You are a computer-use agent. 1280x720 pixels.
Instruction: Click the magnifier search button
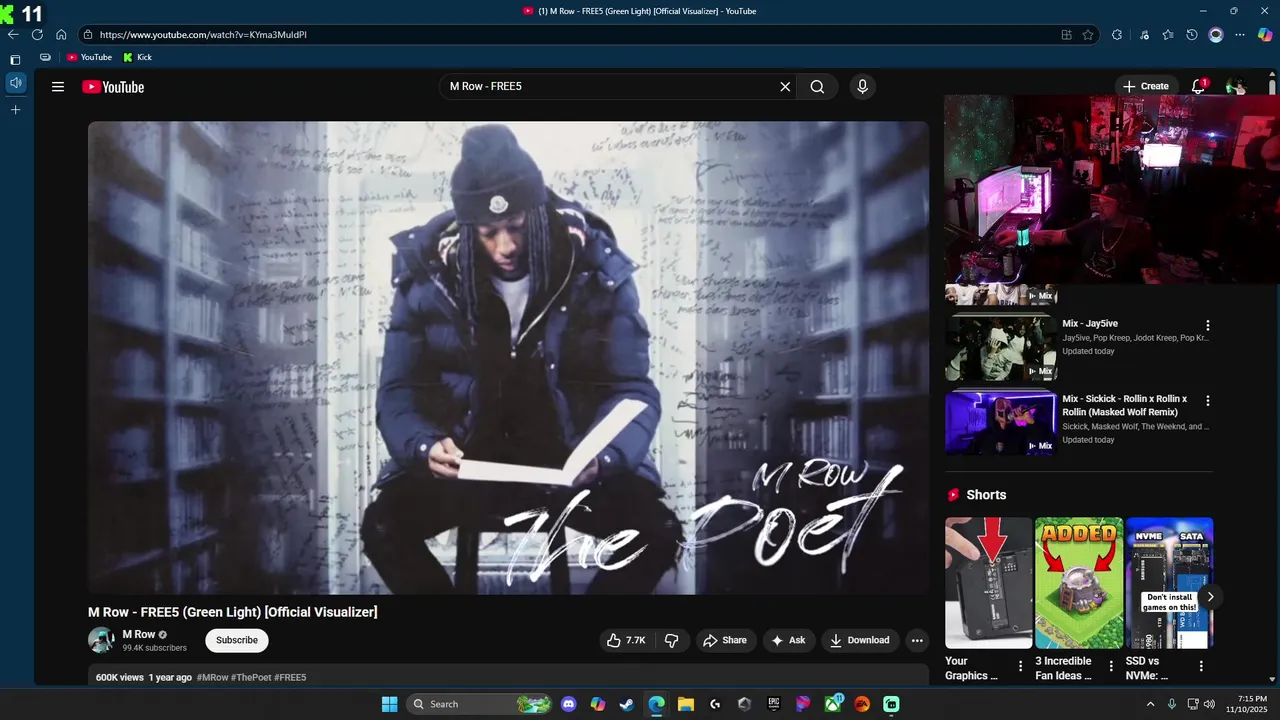[x=817, y=87]
